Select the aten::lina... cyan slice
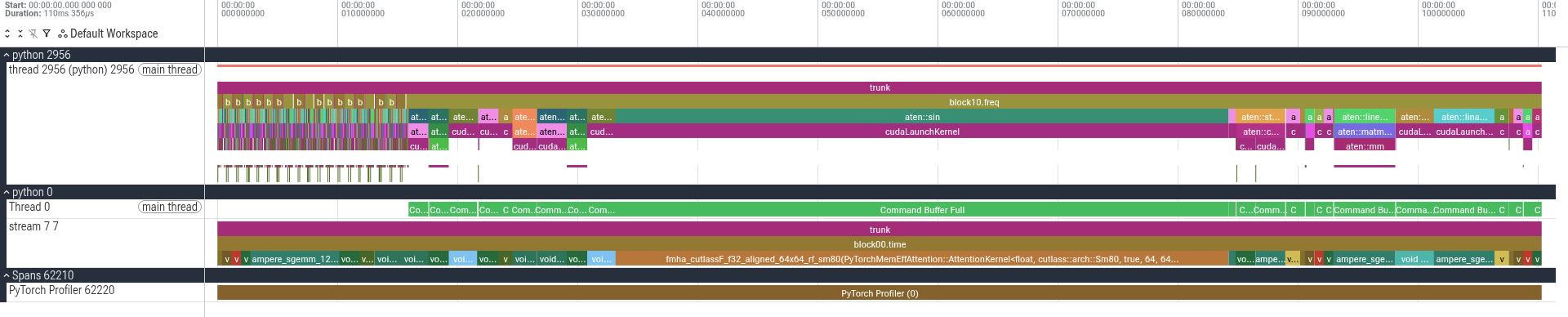 [x=1464, y=117]
